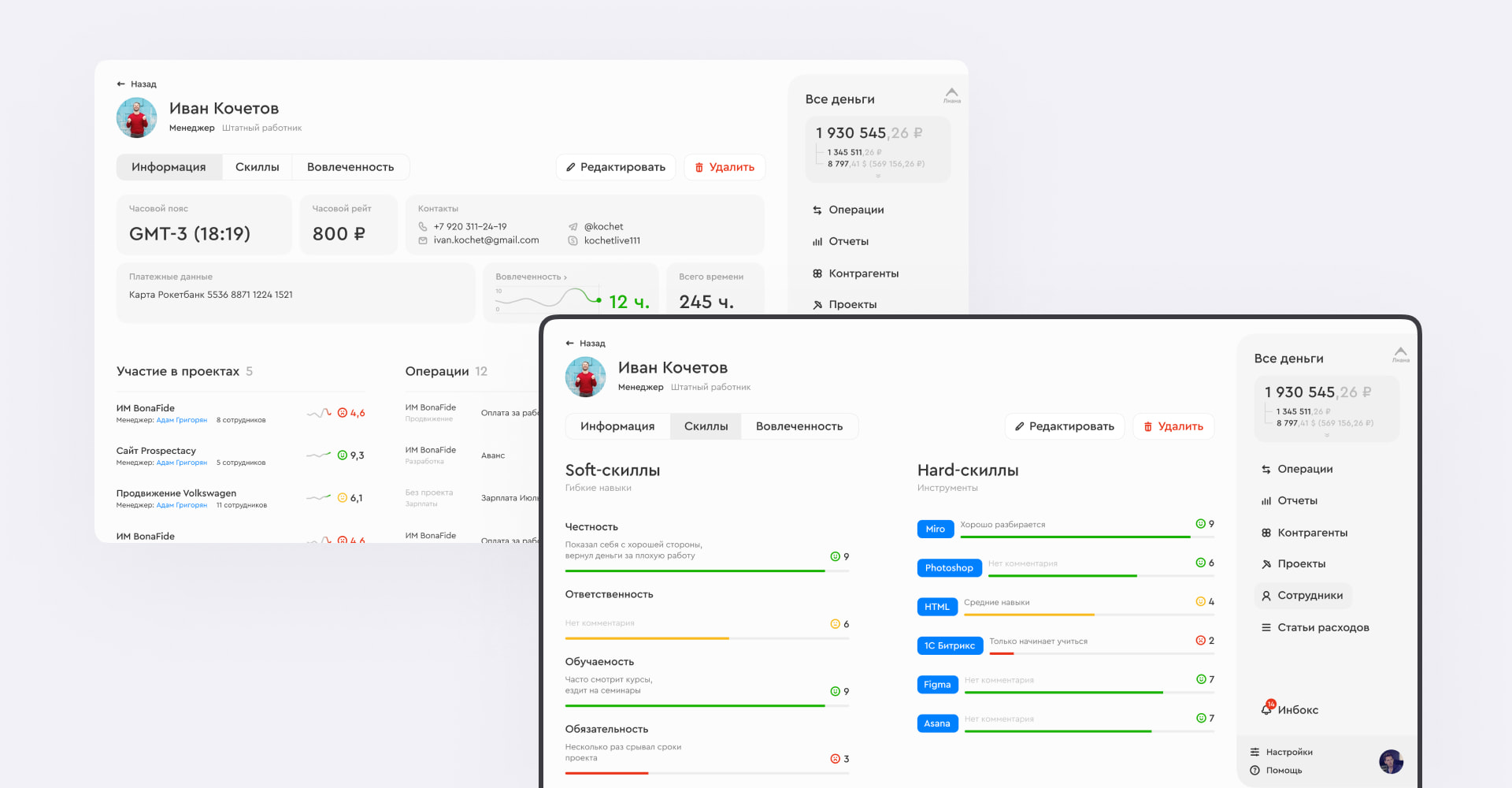Click the 6,1 rating face for Продвижение Volkswagen
The width and height of the screenshot is (1512, 788).
point(343,498)
